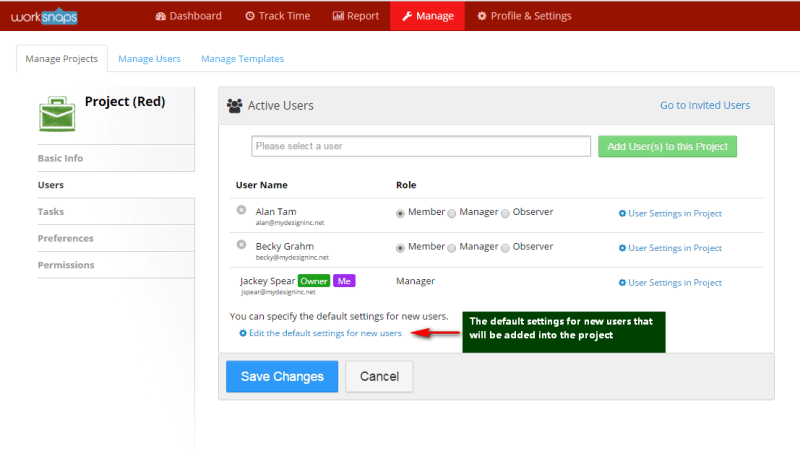Click the Save Changes button
800x453 pixels.
282,376
